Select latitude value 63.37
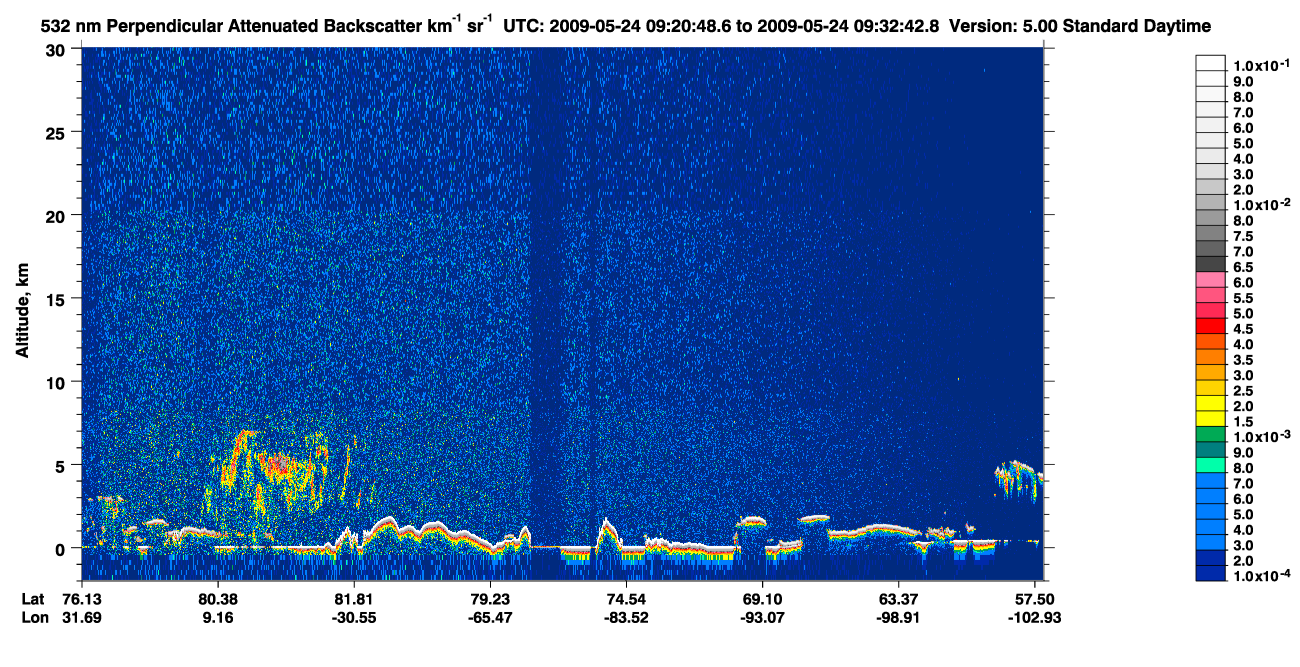The width and height of the screenshot is (1300, 667). [898, 599]
